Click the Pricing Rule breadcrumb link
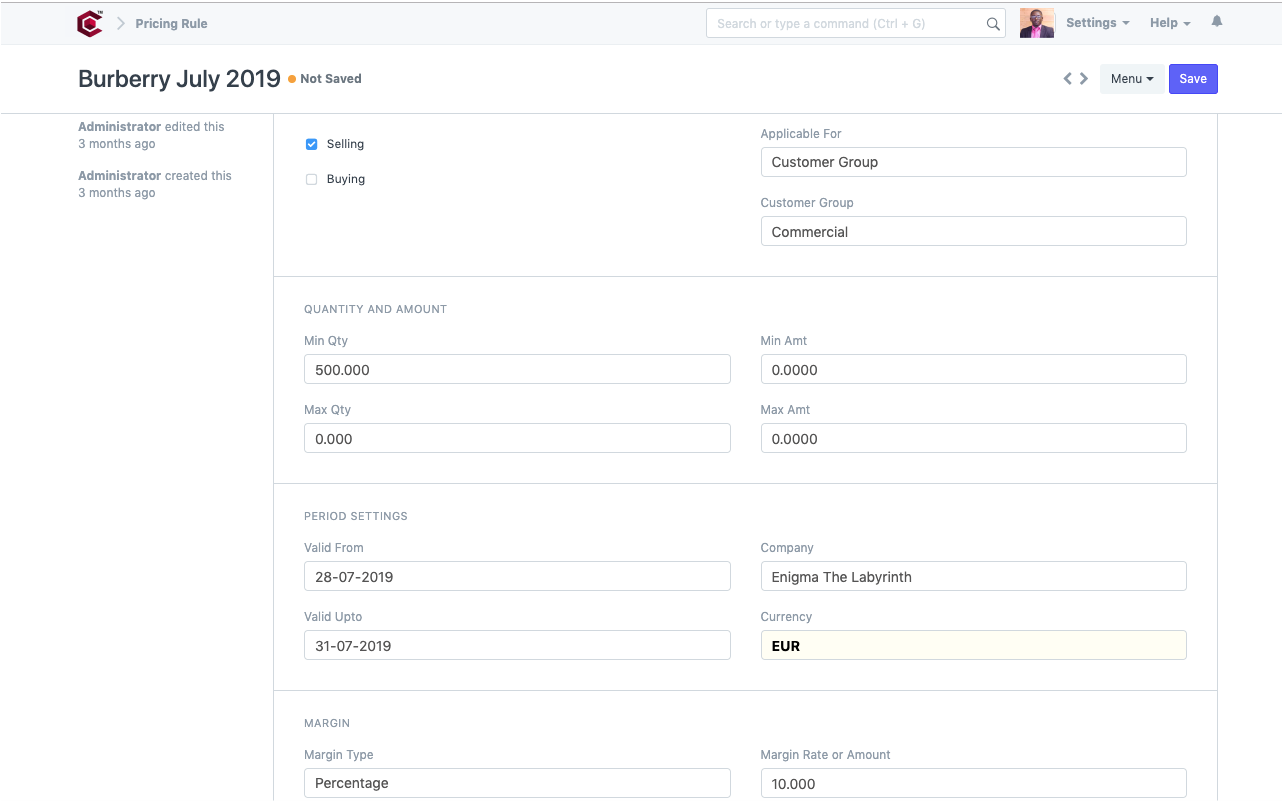1283x801 pixels. [171, 23]
